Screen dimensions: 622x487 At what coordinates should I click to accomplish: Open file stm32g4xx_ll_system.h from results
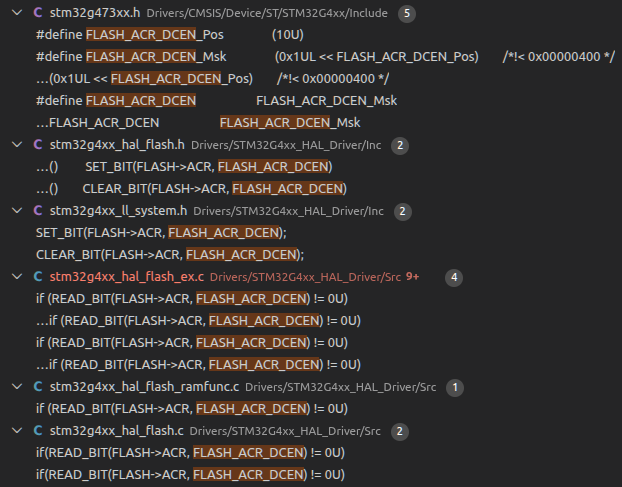pos(118,211)
